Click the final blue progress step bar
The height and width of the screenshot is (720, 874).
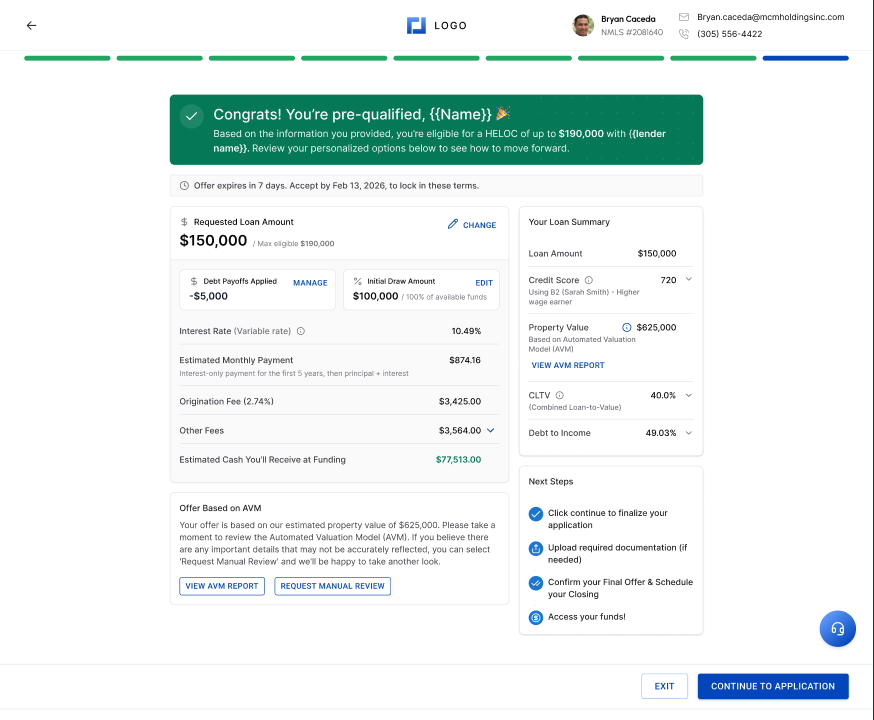(x=805, y=58)
